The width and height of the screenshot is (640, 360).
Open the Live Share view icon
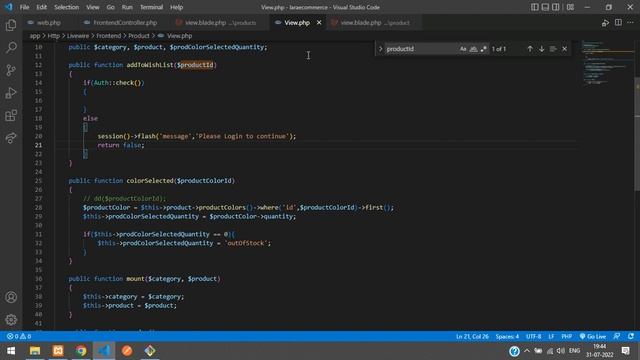(11, 138)
